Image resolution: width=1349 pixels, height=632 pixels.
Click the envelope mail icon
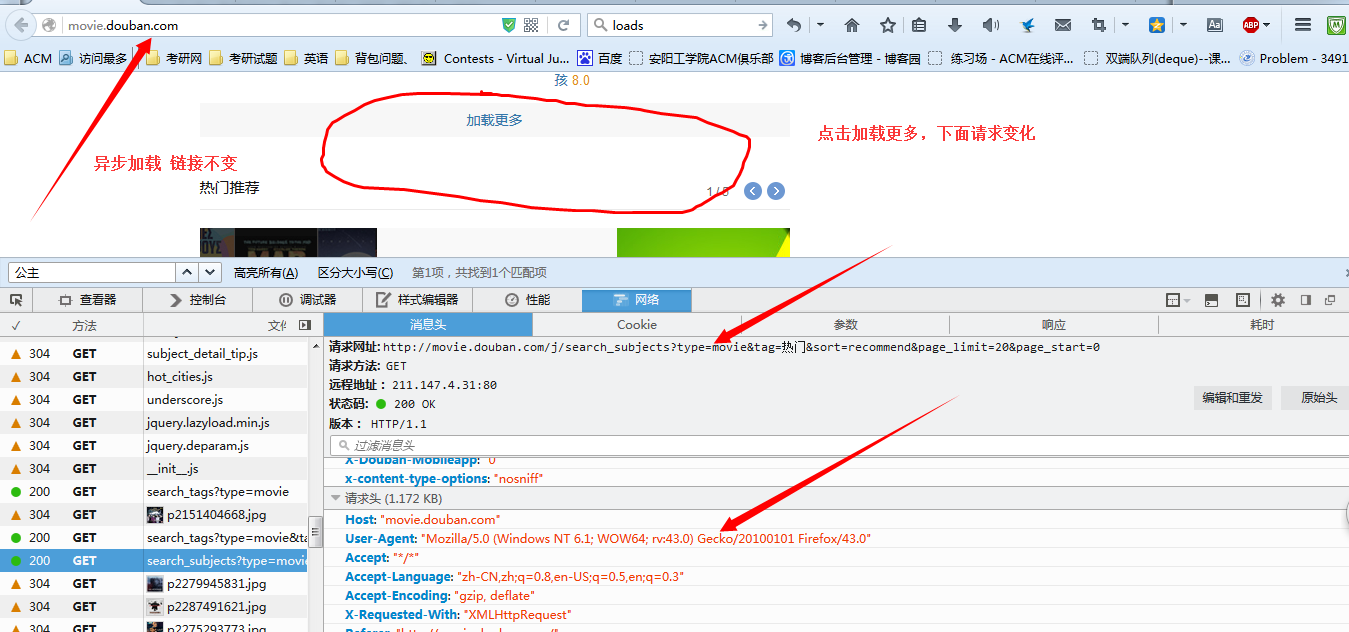1062,25
